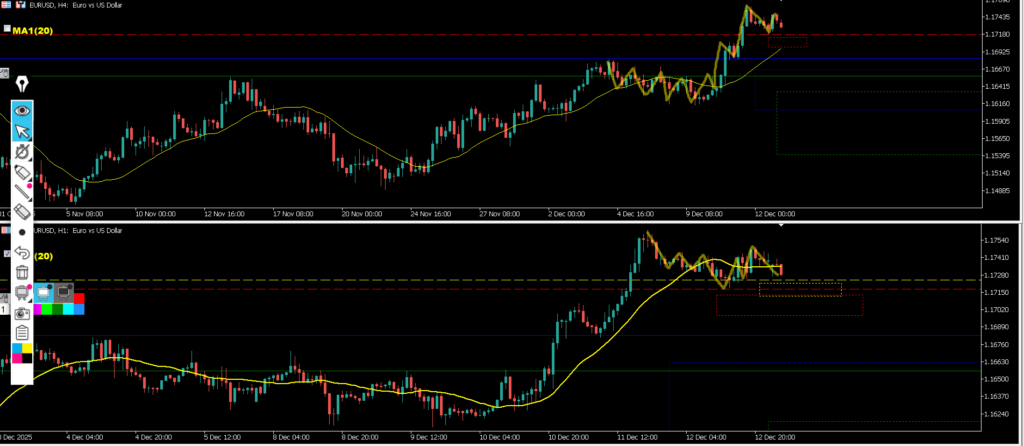Select the highlighter tool
The width and height of the screenshot is (1024, 446).
22,172
